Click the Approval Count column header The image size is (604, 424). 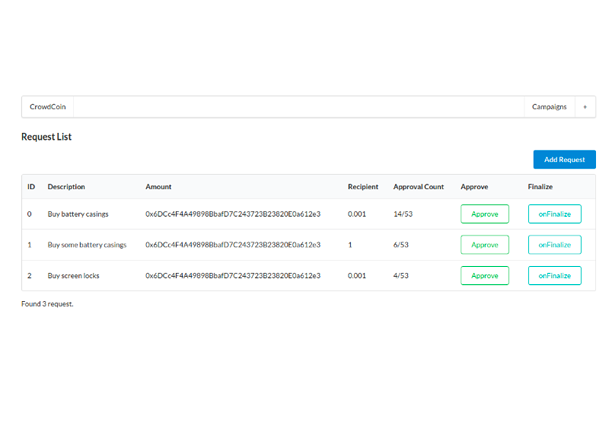[418, 187]
